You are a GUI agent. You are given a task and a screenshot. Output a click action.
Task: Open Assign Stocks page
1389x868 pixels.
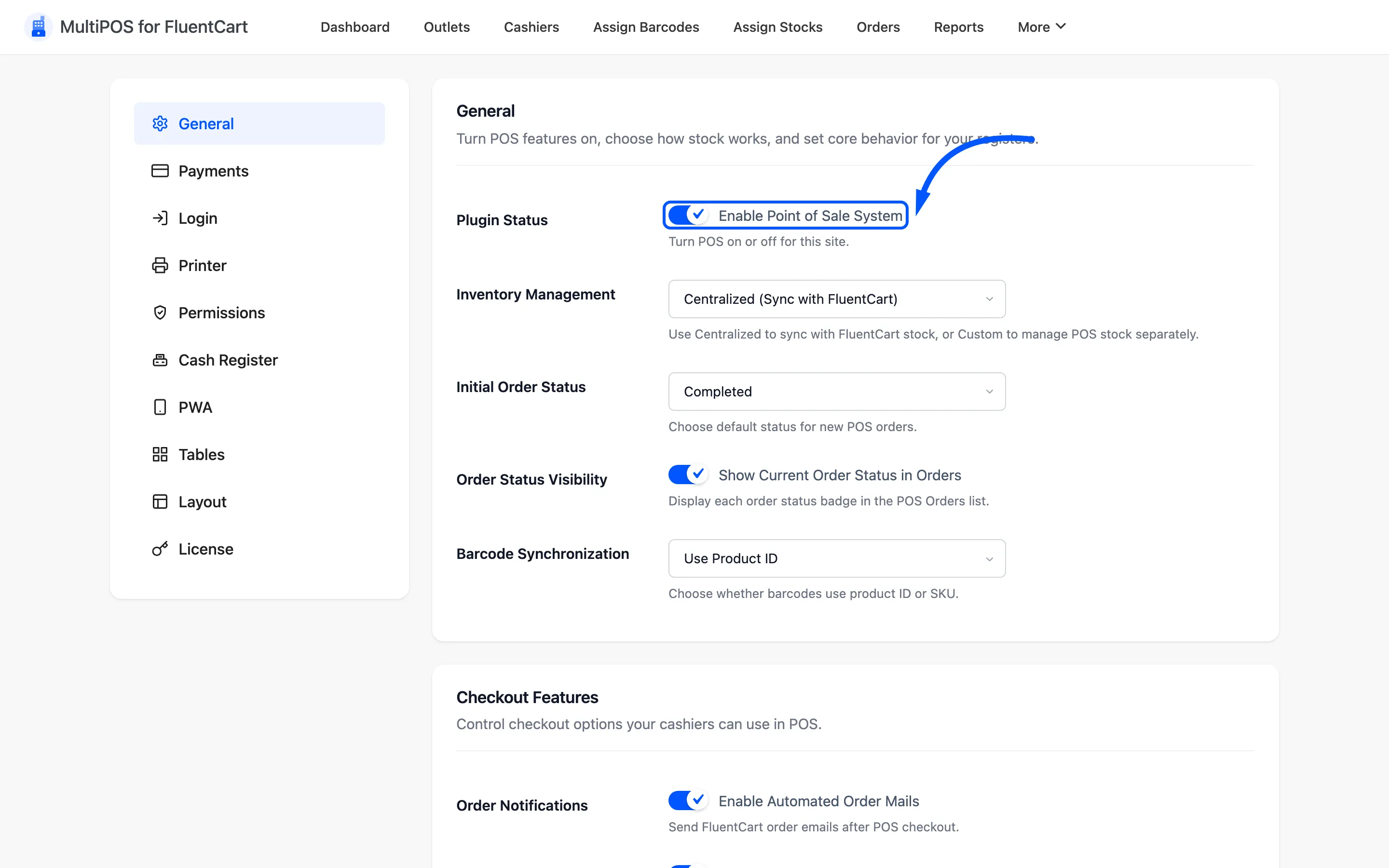pos(778,27)
